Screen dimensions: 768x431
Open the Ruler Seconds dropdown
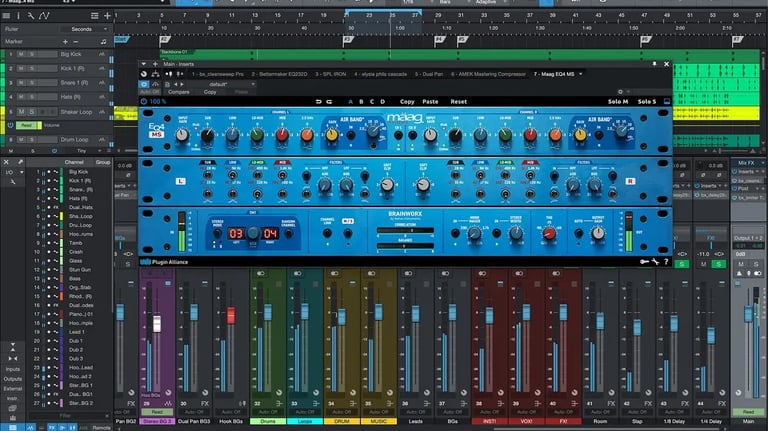84,29
